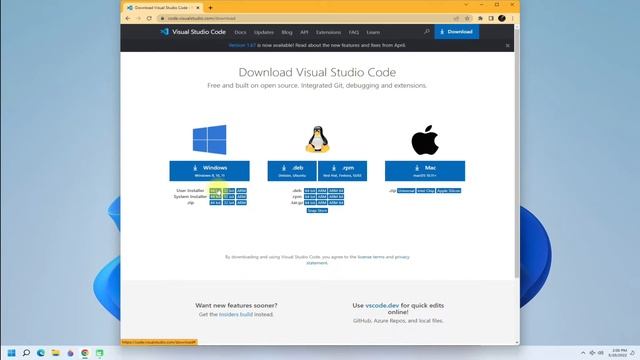The image size is (640, 360).
Task: Open a new browser tab
Action: [x=210, y=7]
